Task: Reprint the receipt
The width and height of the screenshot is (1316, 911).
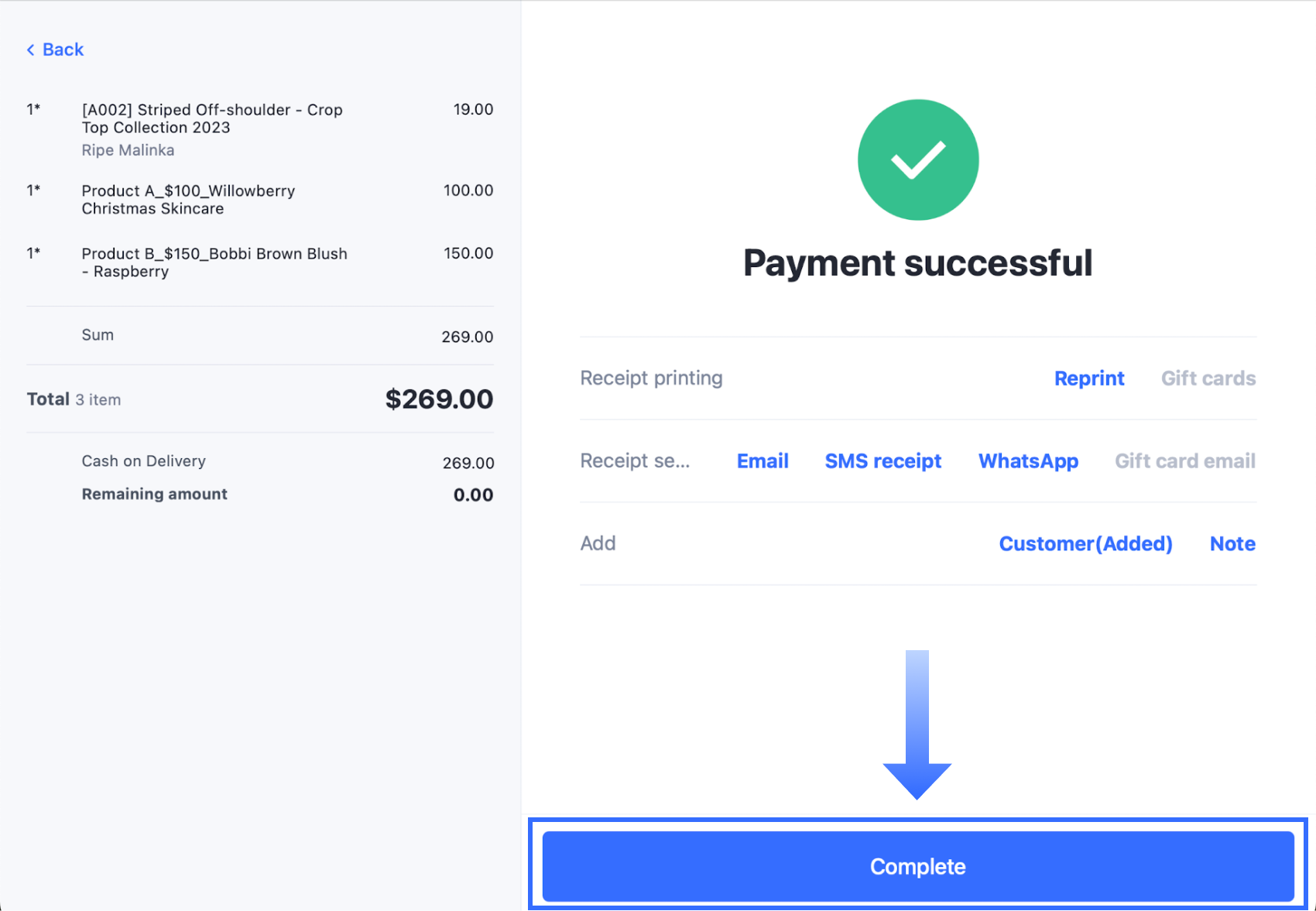Action: pos(1088,378)
